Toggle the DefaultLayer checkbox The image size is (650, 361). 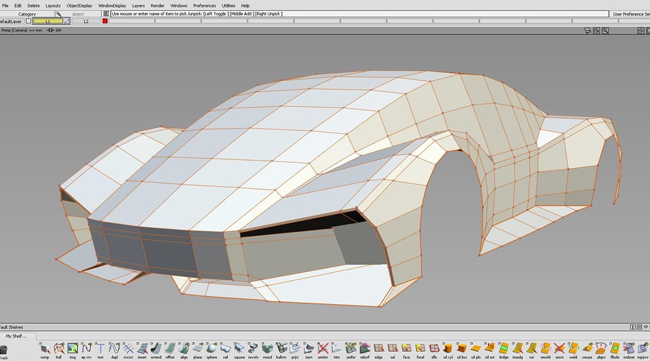(x=28, y=21)
